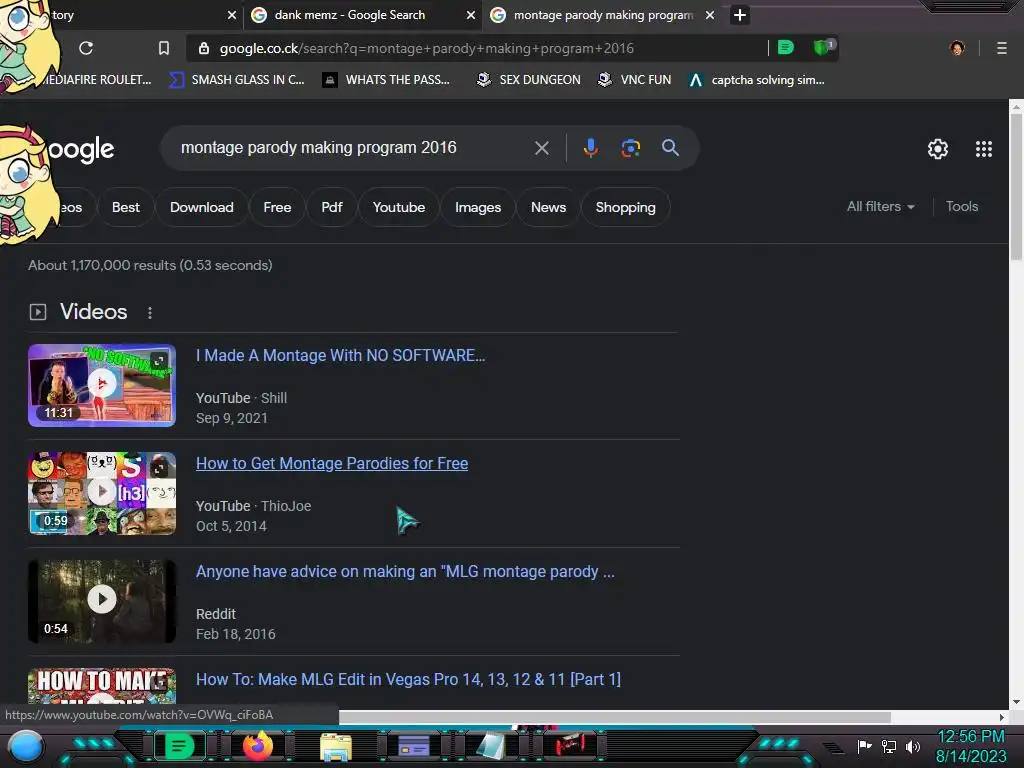The image size is (1024, 768).
Task: Open WHATS THE PASS... bookmark
Action: pyautogui.click(x=387, y=80)
